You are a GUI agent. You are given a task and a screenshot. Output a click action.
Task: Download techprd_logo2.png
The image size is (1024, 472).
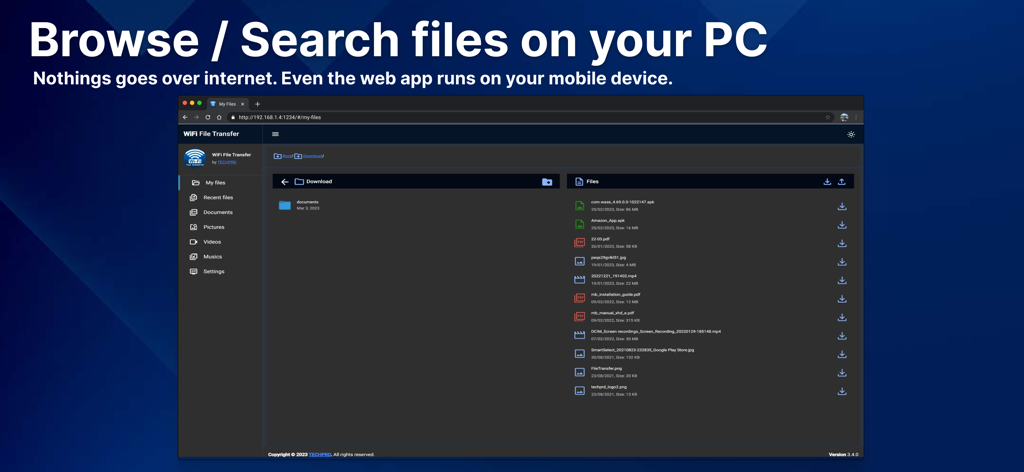pyautogui.click(x=842, y=391)
